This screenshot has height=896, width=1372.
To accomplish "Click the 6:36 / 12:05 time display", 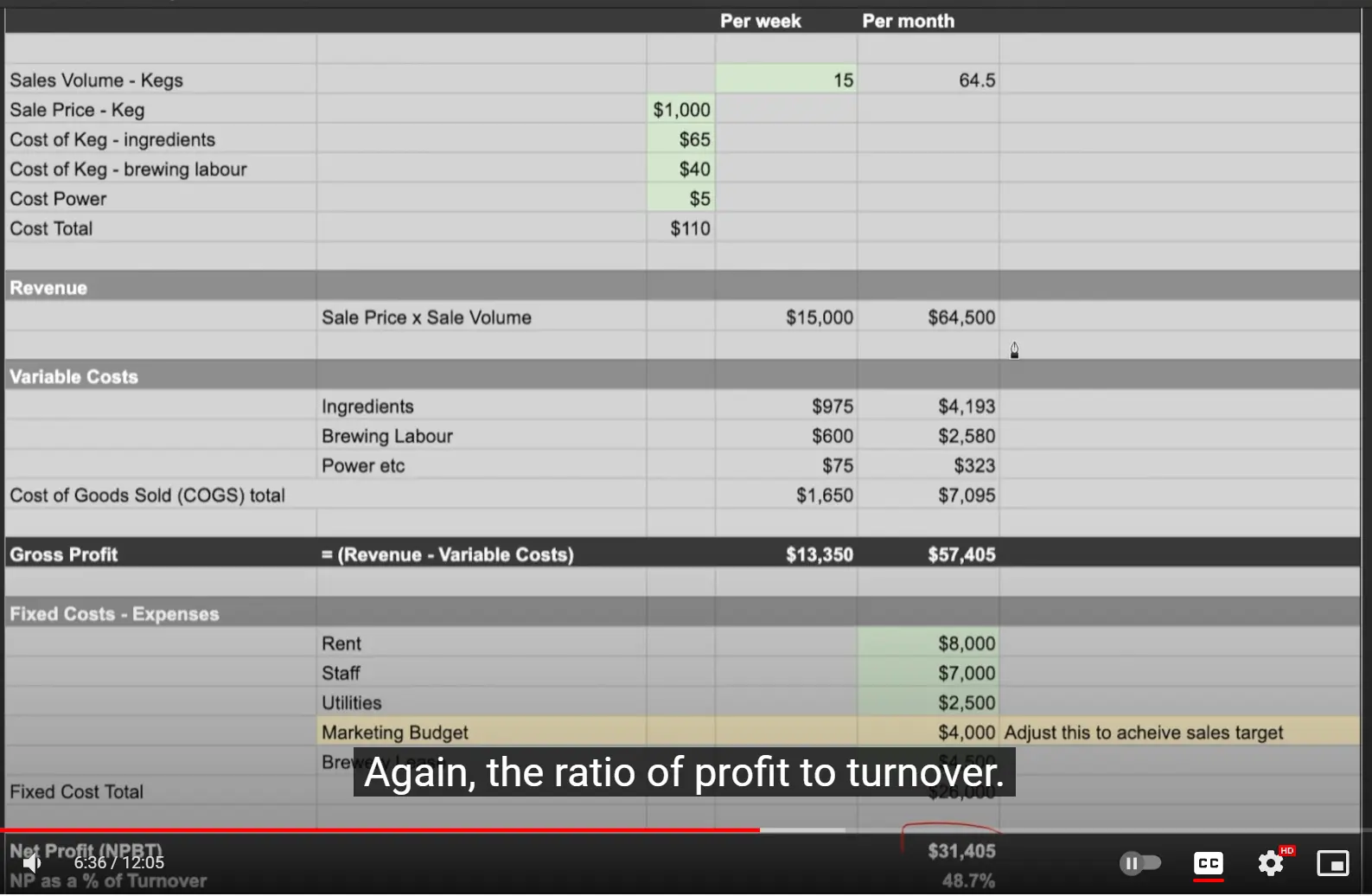I will (118, 862).
